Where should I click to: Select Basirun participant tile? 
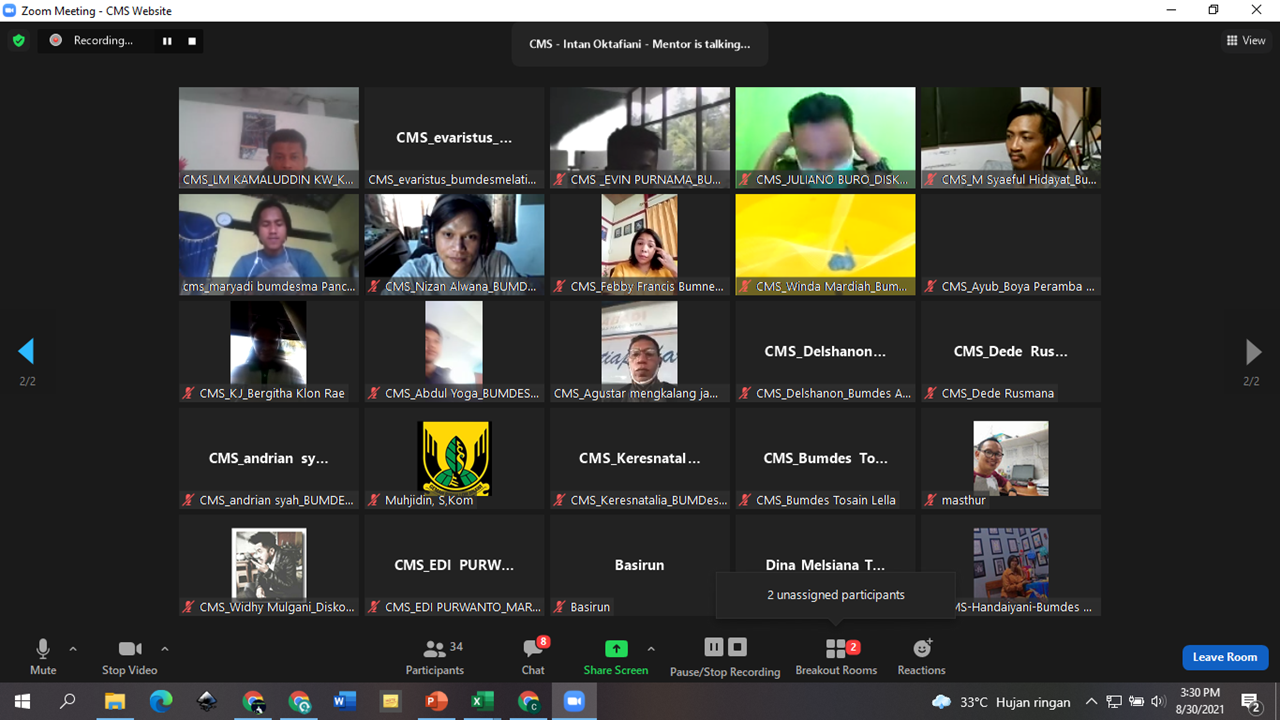pyautogui.click(x=640, y=565)
